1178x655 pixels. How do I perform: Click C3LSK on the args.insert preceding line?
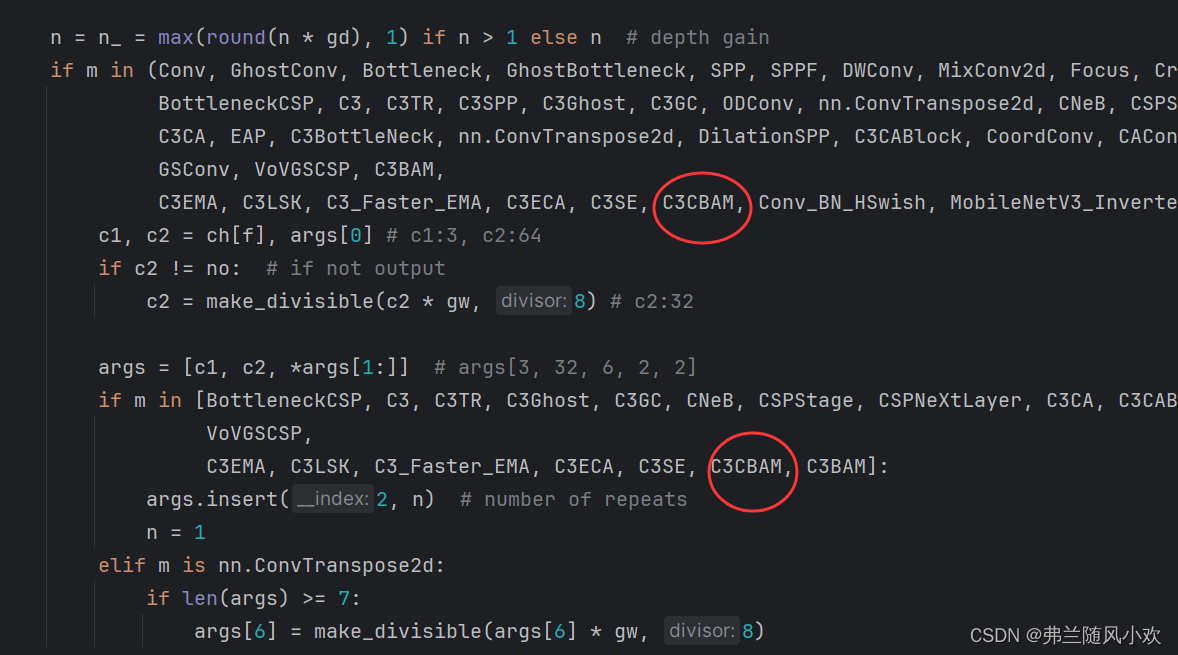320,466
